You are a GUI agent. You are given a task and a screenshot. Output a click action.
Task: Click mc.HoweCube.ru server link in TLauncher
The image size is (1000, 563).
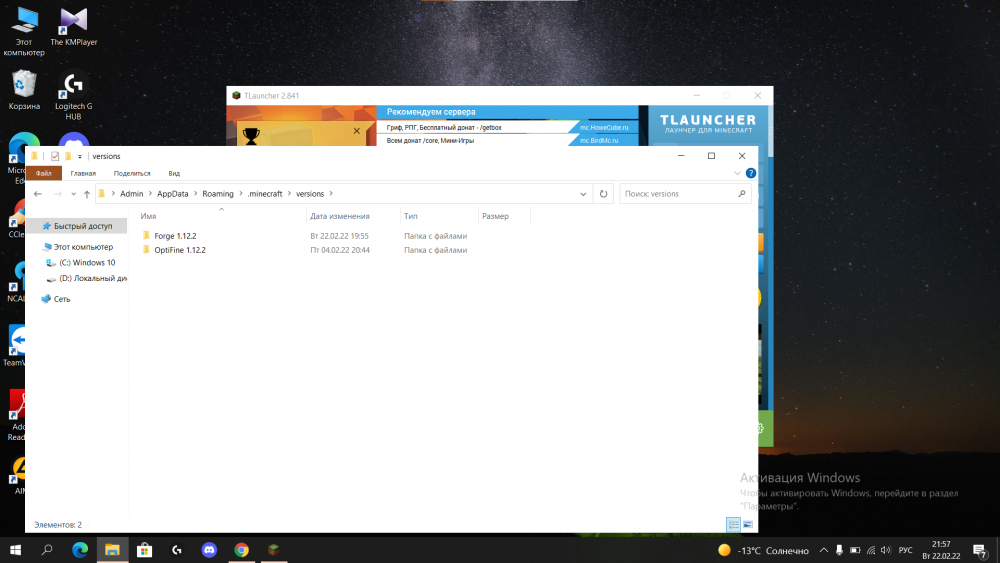[x=604, y=128]
